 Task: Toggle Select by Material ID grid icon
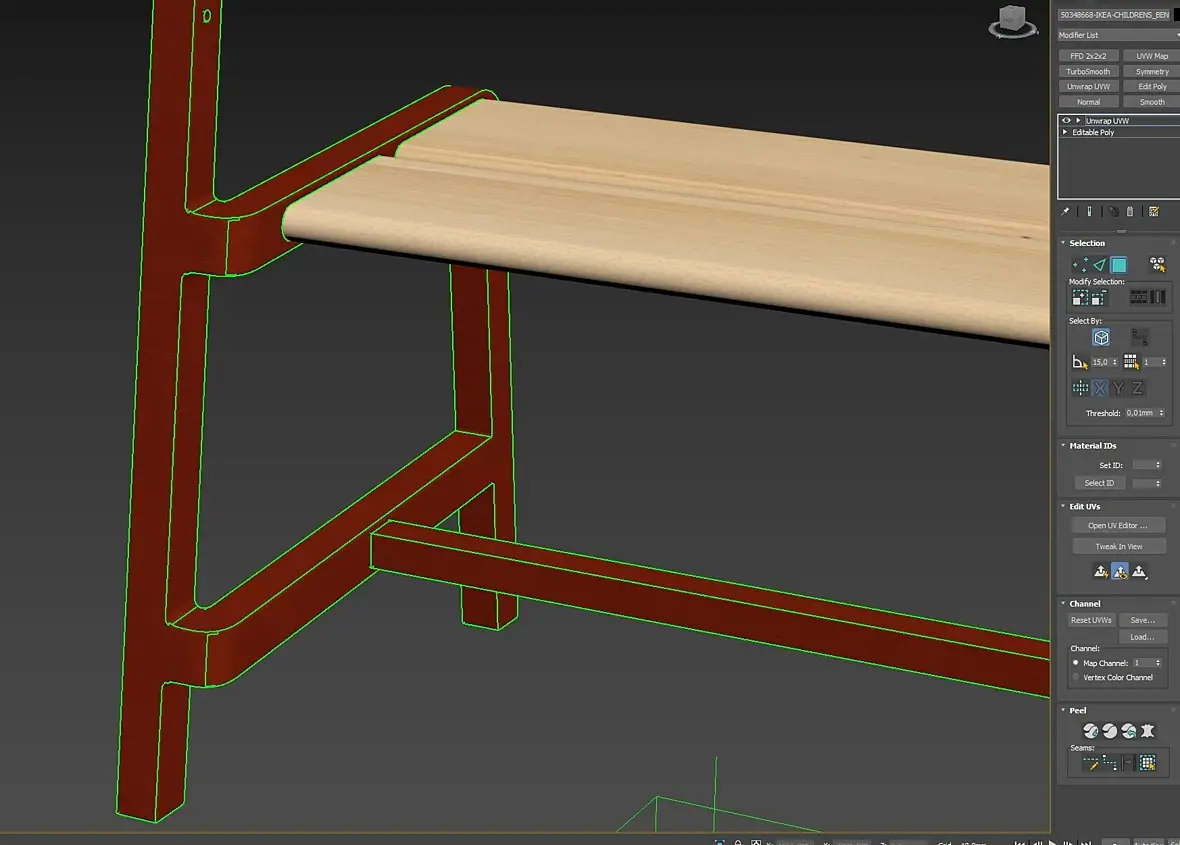(1131, 362)
